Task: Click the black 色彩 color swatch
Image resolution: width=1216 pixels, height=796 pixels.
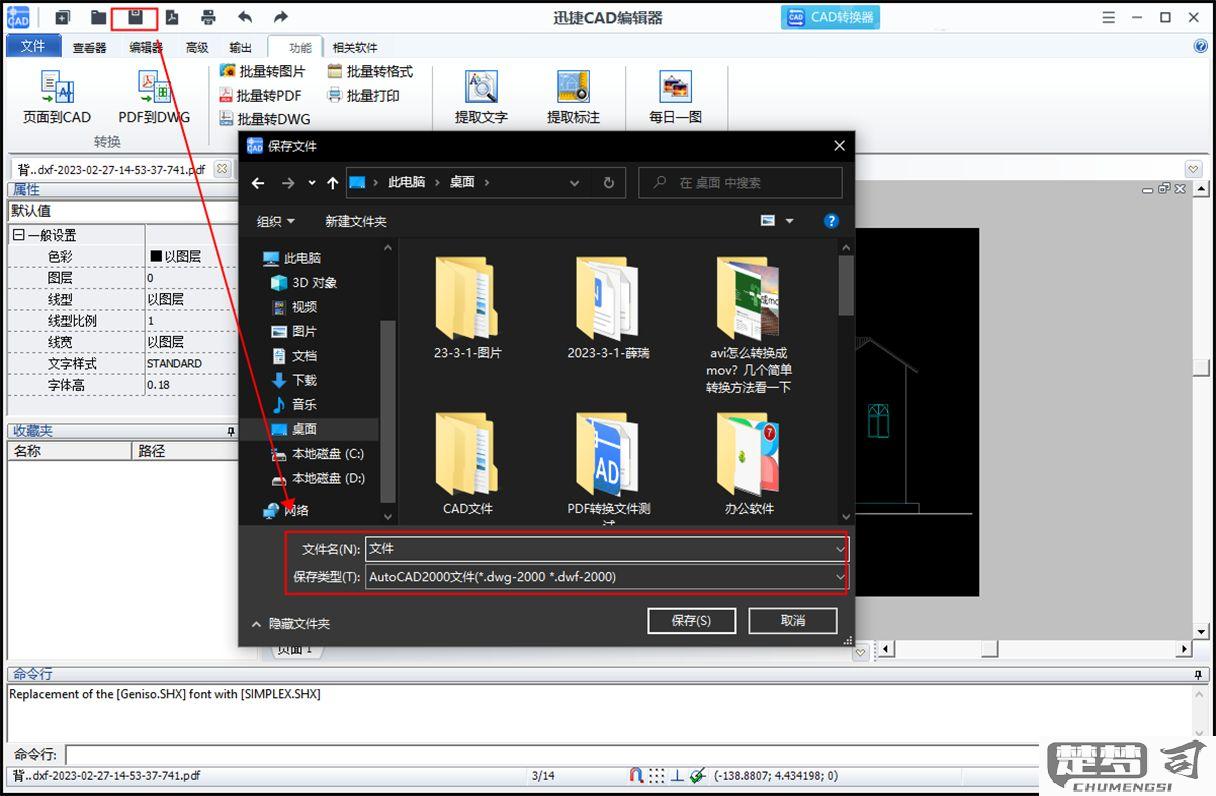Action: tap(156, 257)
